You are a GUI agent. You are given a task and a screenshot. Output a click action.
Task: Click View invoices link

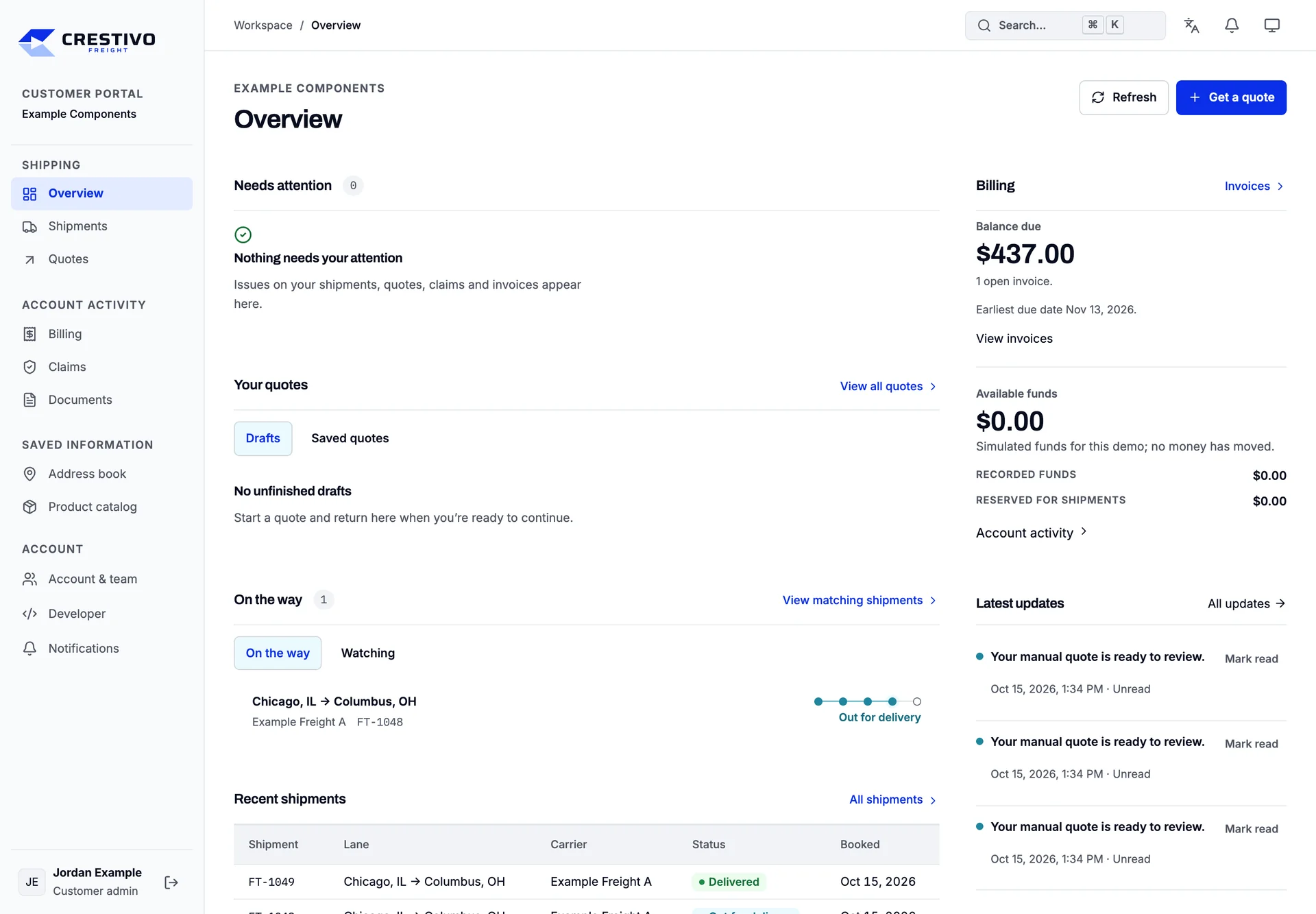tap(1014, 338)
